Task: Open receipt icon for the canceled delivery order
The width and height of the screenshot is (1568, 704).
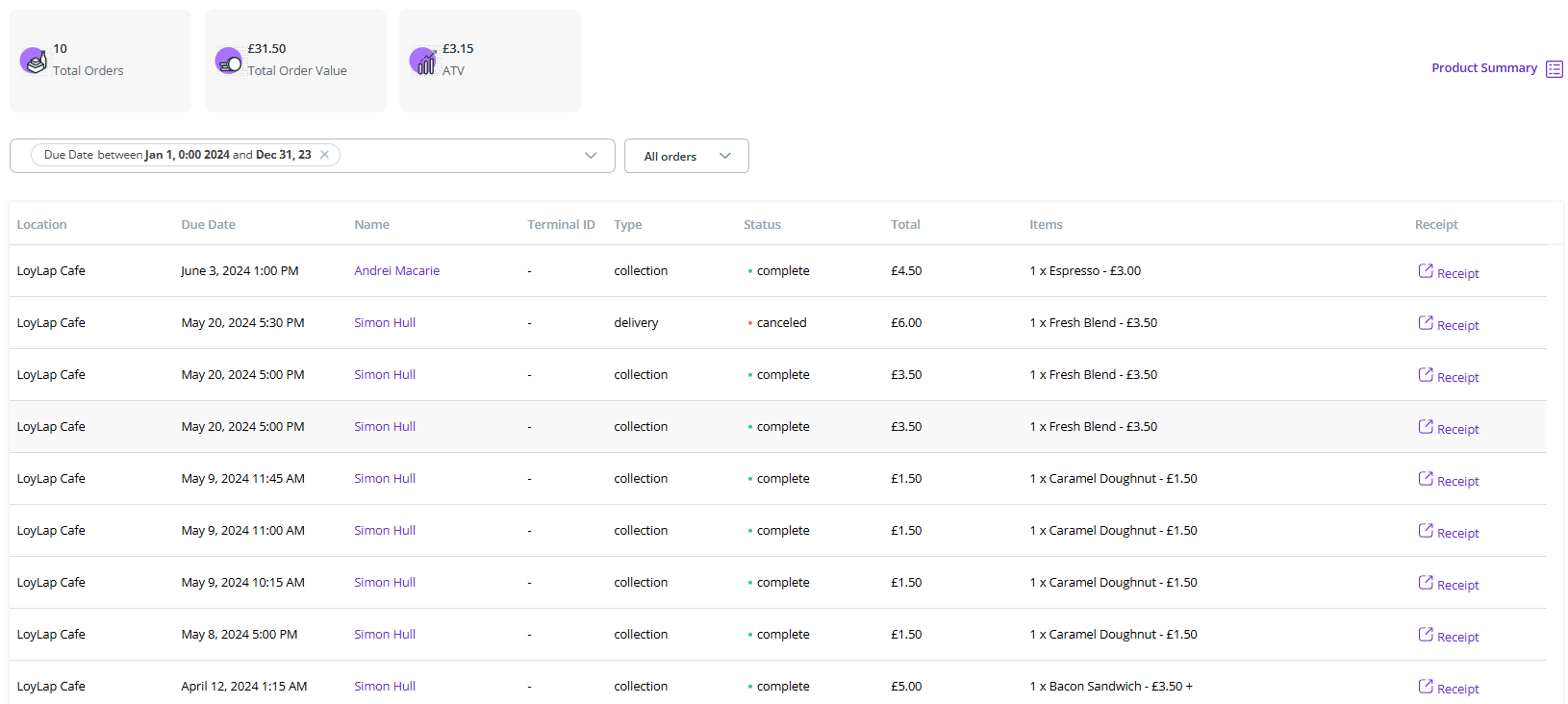Action: click(1426, 323)
